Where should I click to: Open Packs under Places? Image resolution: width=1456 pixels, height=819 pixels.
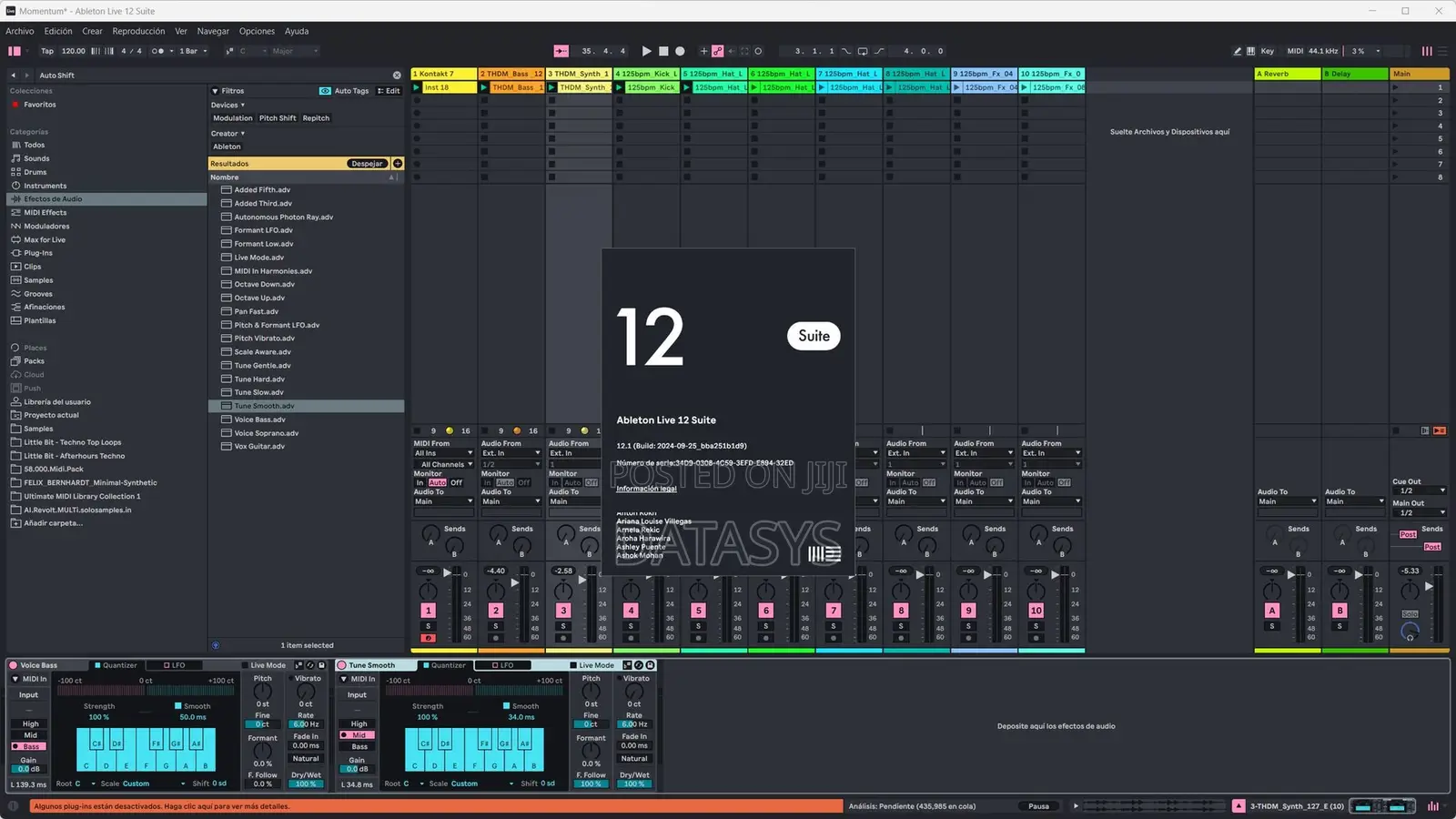[34, 361]
